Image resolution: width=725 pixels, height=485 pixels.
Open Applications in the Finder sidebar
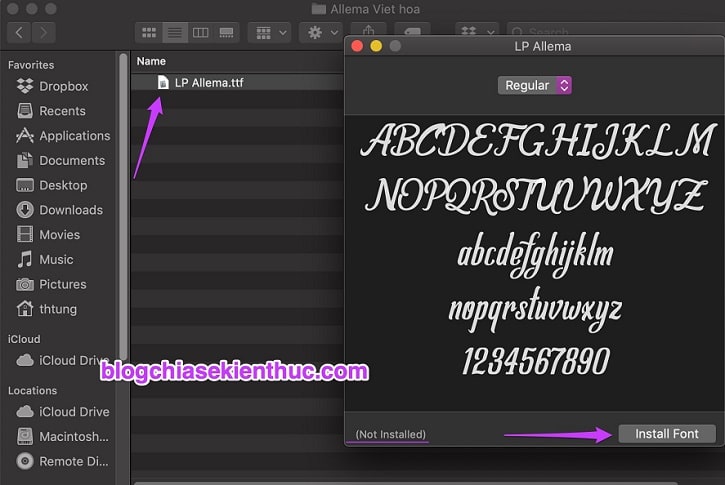click(x=63, y=135)
